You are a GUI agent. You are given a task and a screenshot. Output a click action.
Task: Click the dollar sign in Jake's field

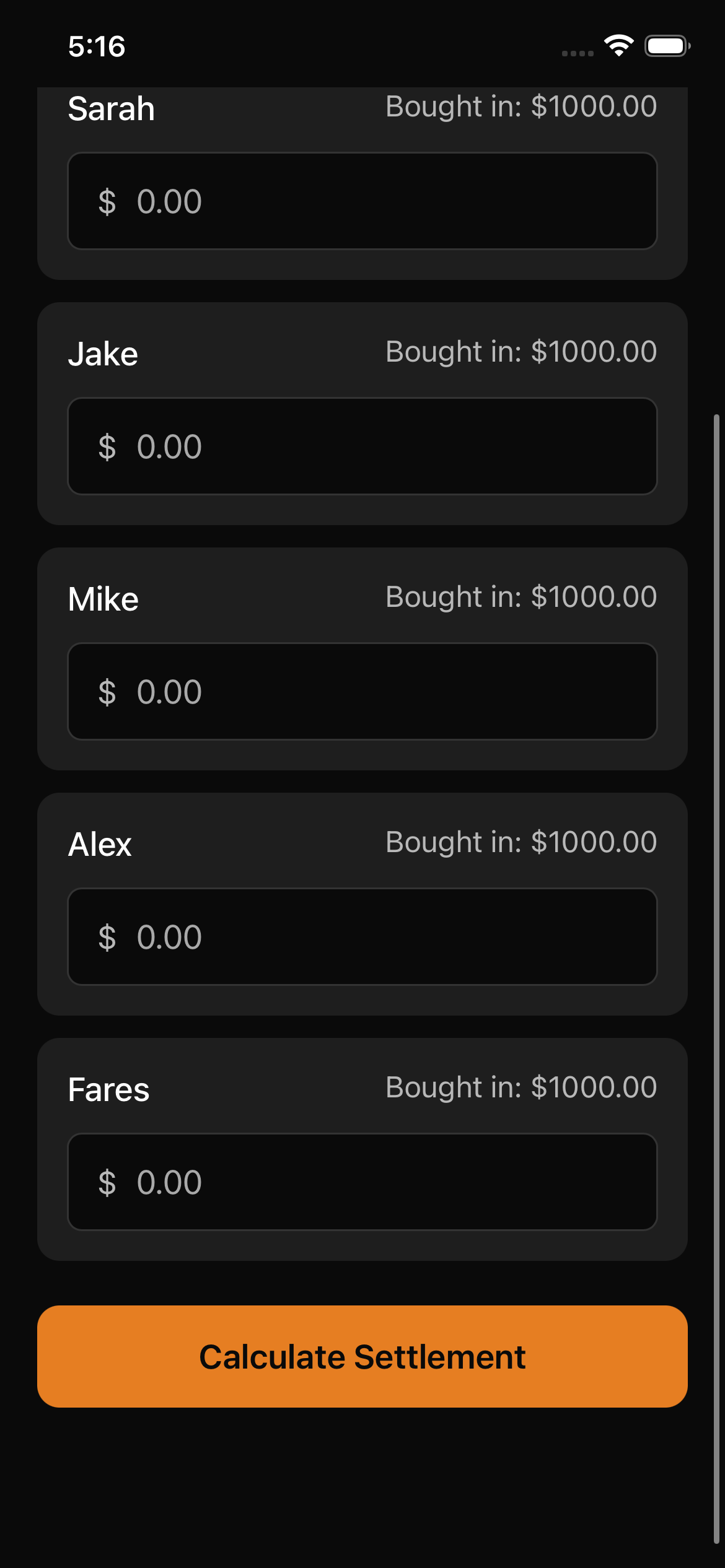(x=107, y=447)
